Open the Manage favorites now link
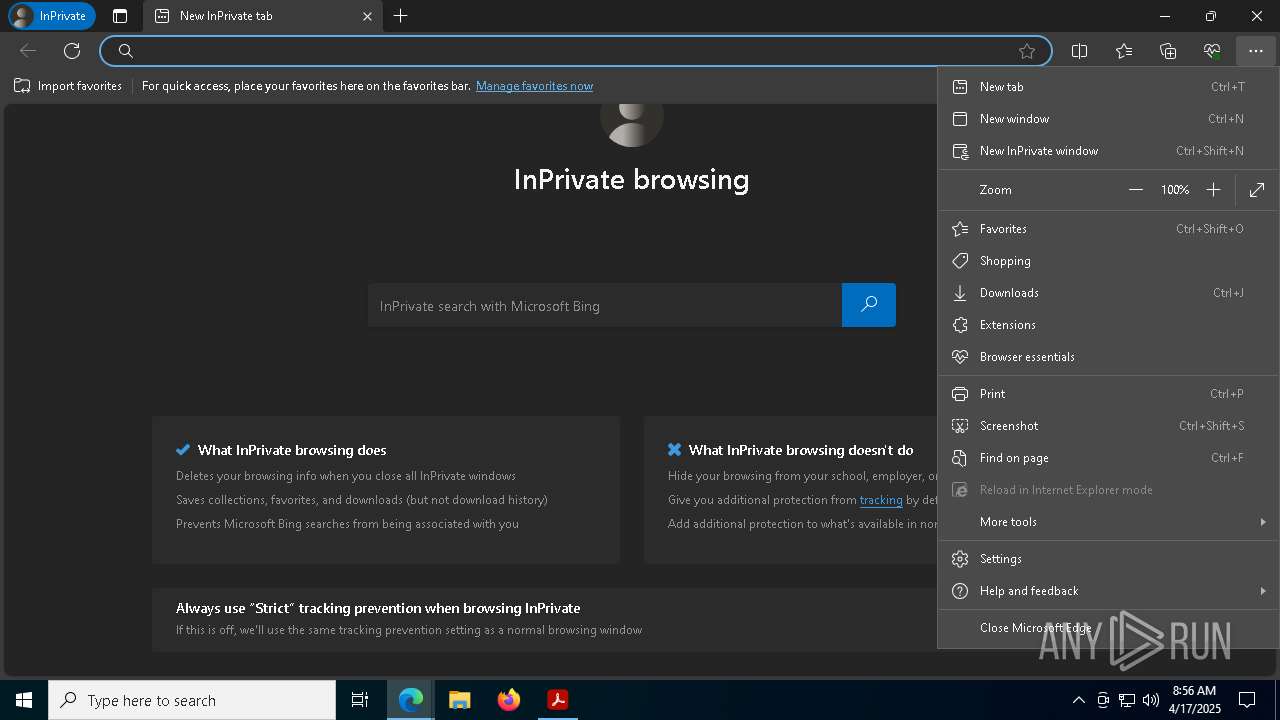Screen dimensions: 1280x720 pos(534,86)
